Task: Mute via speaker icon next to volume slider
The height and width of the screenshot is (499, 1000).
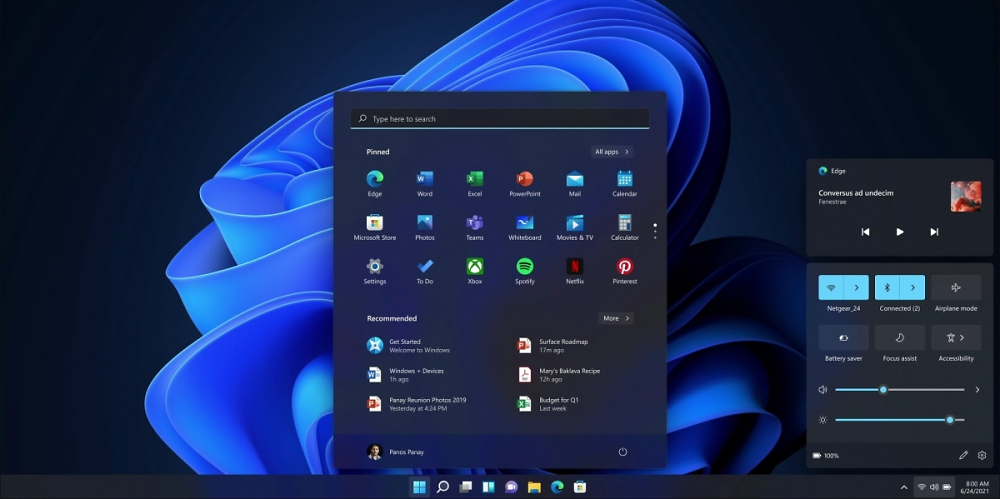Action: pyautogui.click(x=823, y=389)
